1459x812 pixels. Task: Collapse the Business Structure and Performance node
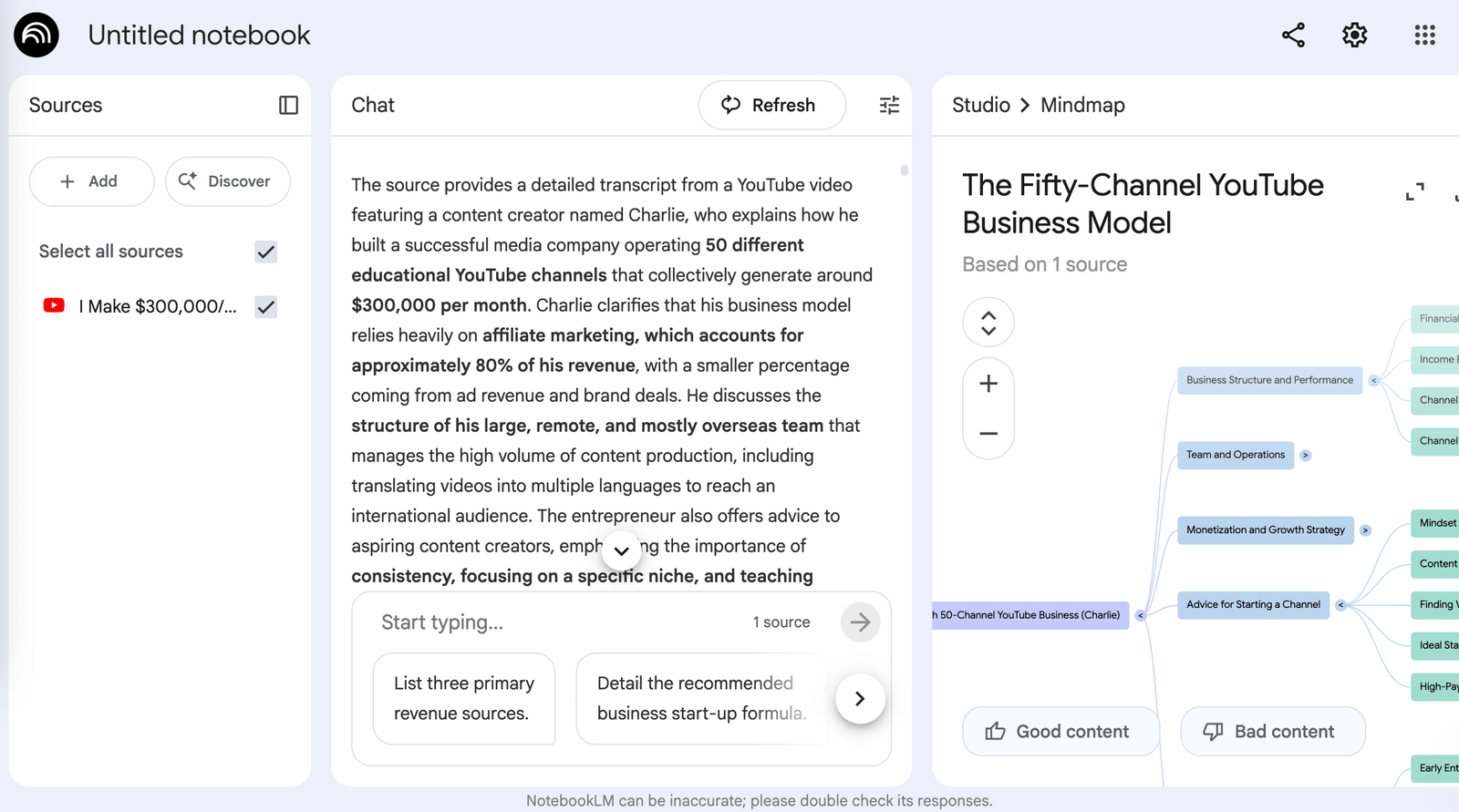point(1373,381)
